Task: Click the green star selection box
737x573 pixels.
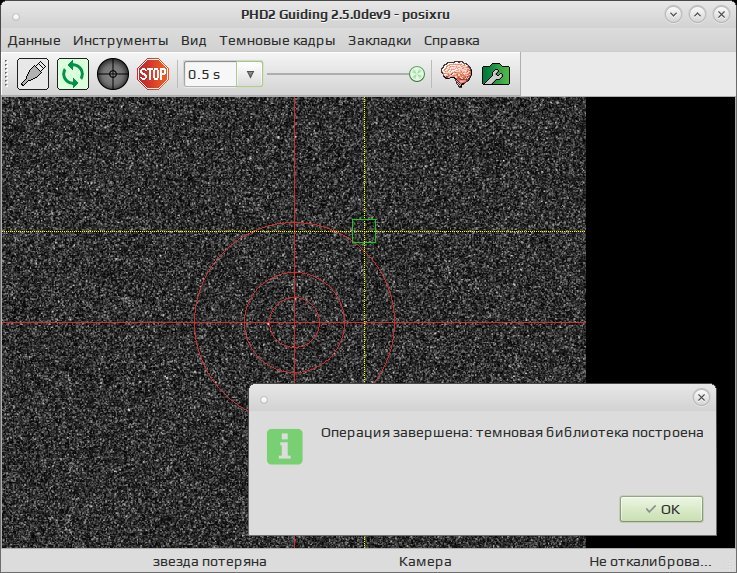Action: [364, 231]
